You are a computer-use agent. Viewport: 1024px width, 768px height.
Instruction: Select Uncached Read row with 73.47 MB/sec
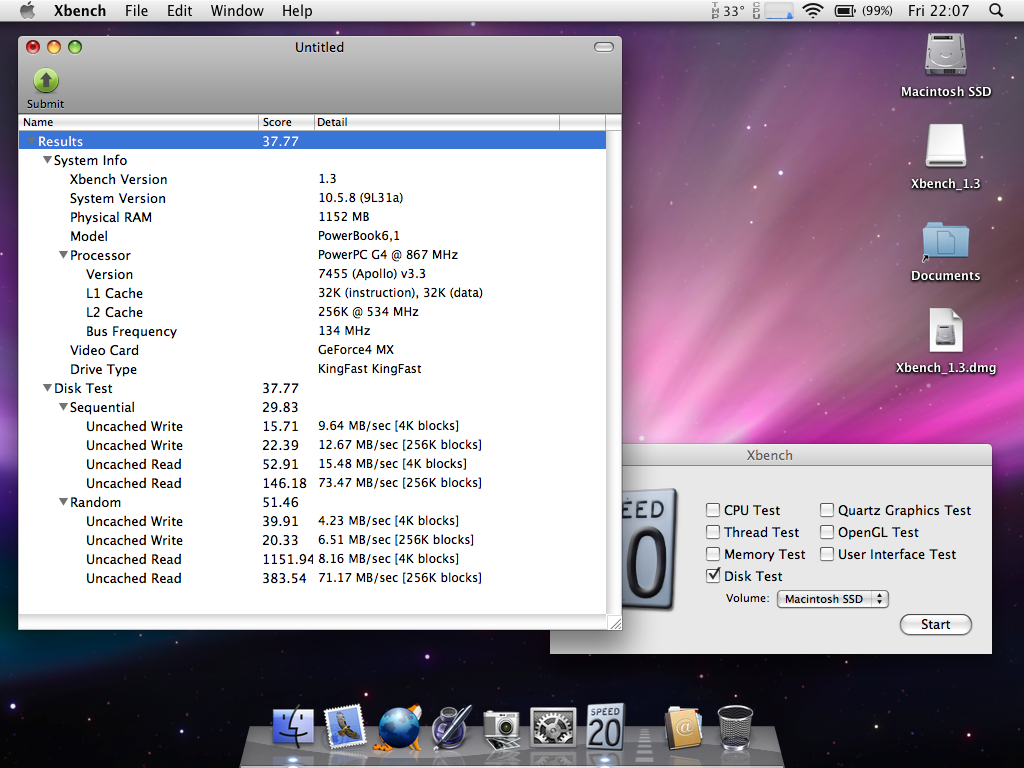click(312, 483)
